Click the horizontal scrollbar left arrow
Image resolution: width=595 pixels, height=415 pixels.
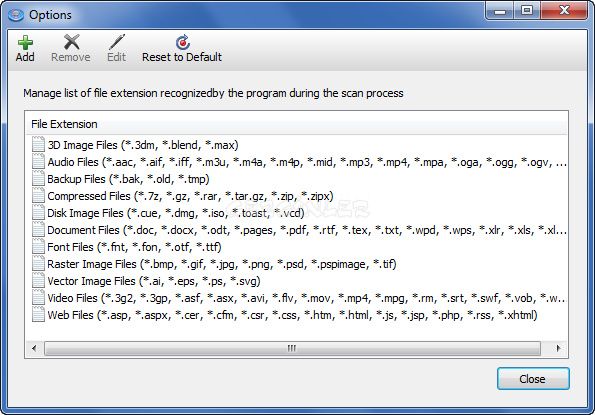[x=34, y=348]
